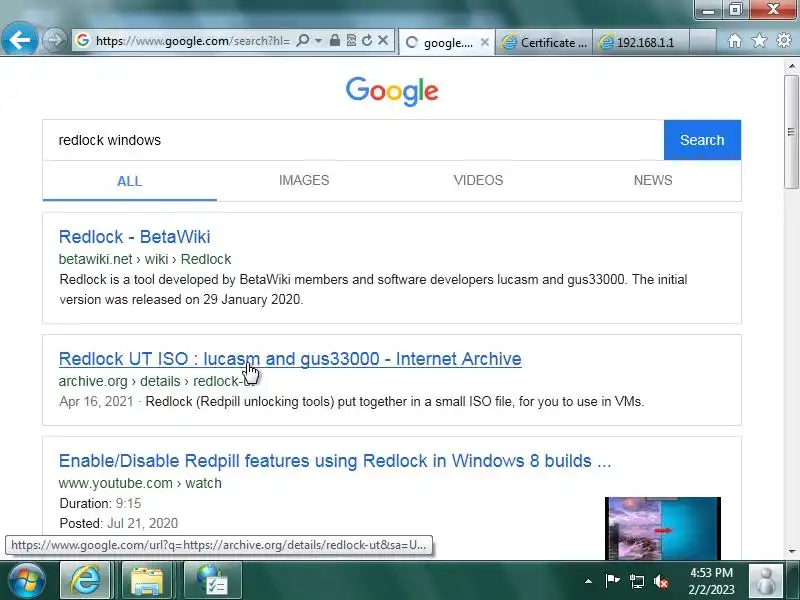Click the 'betawiki.net › wiki › Redlock' URL text
Screen dimensions: 800x600
click(x=145, y=259)
